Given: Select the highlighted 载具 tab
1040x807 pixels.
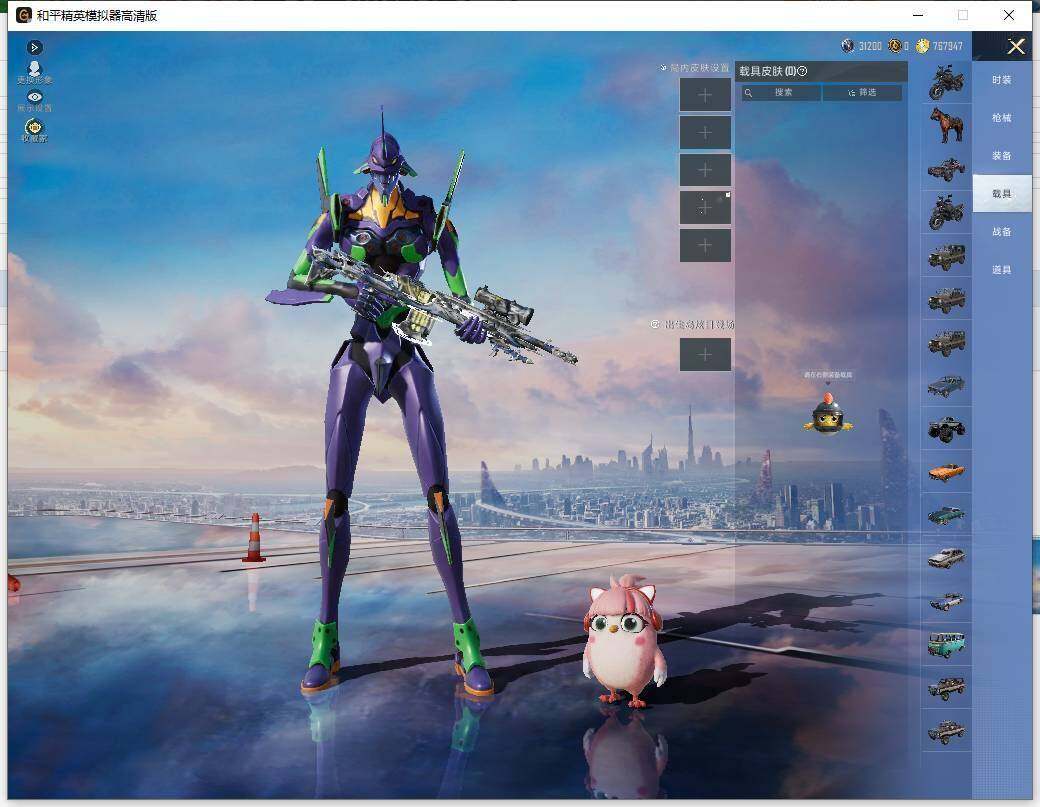Looking at the screenshot, I should [1002, 194].
